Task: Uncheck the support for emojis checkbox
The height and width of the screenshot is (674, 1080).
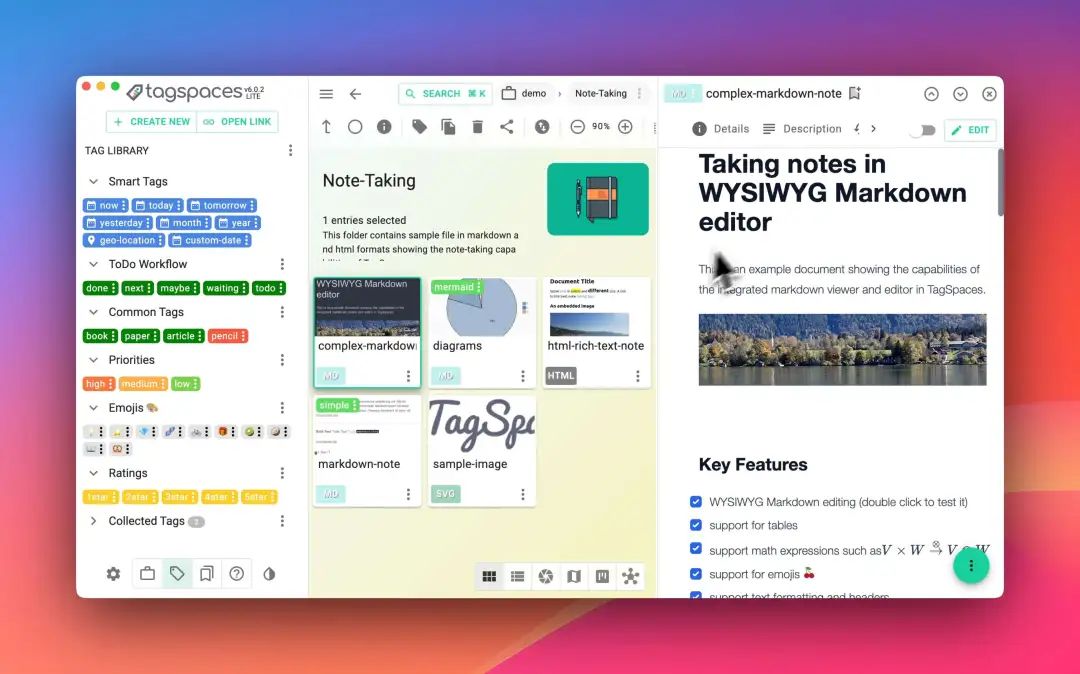Action: [x=696, y=573]
